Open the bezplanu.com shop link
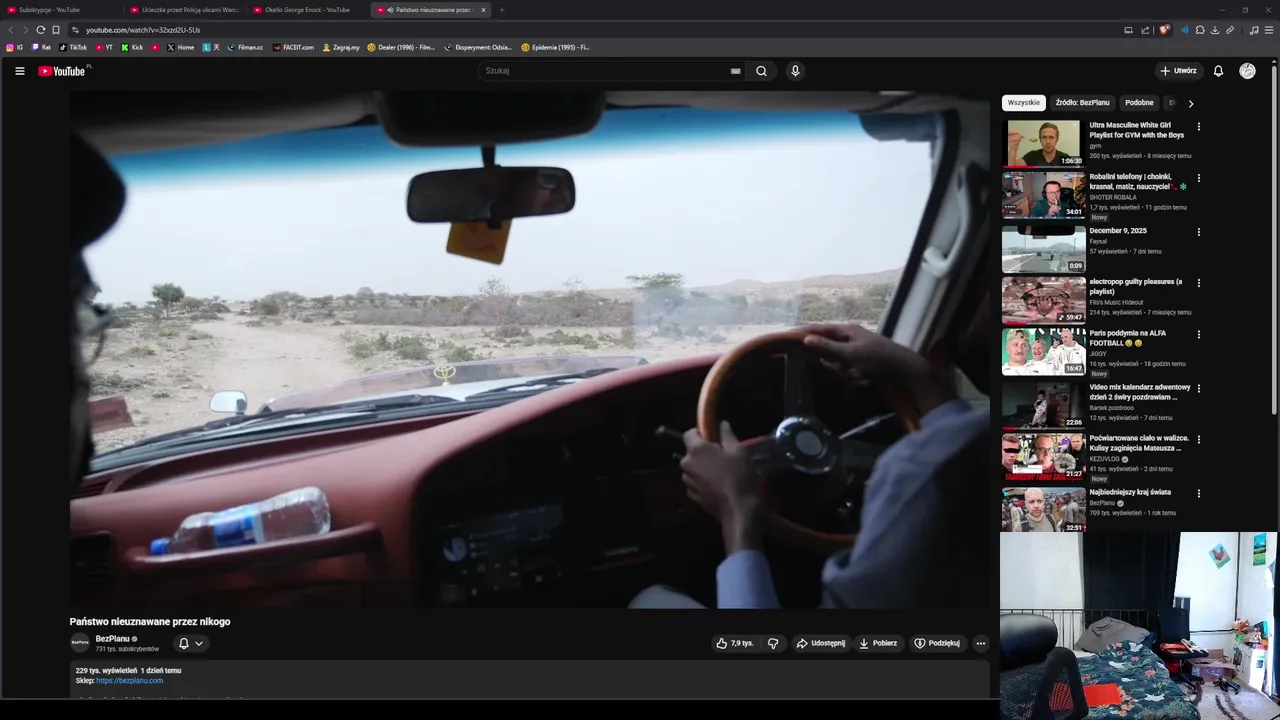 click(130, 681)
